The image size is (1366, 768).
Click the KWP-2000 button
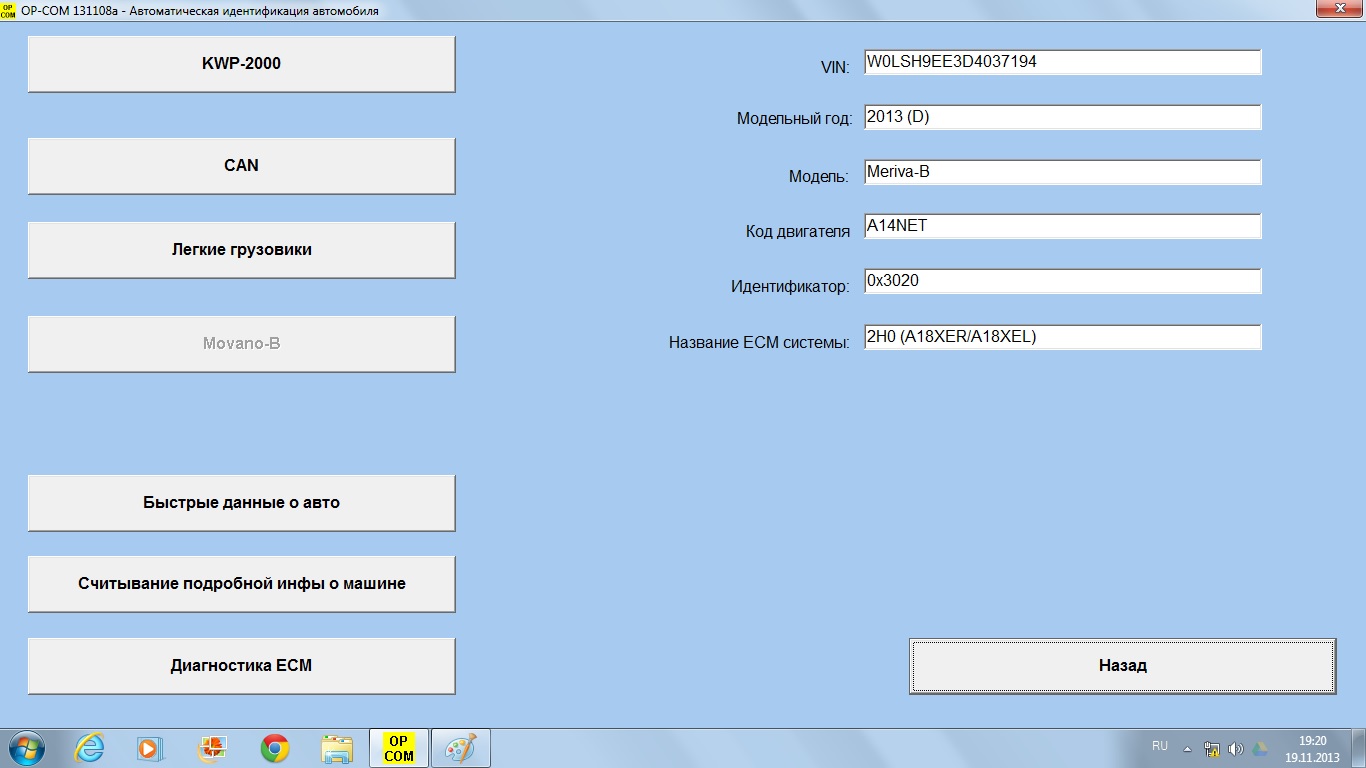pyautogui.click(x=241, y=64)
